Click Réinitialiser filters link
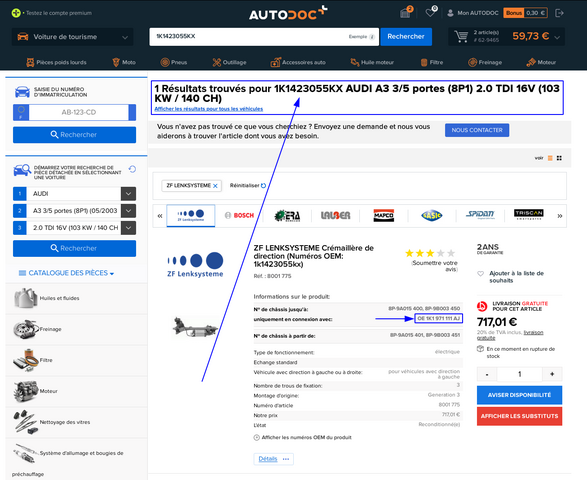The height and width of the screenshot is (480, 587). pyautogui.click(x=248, y=185)
